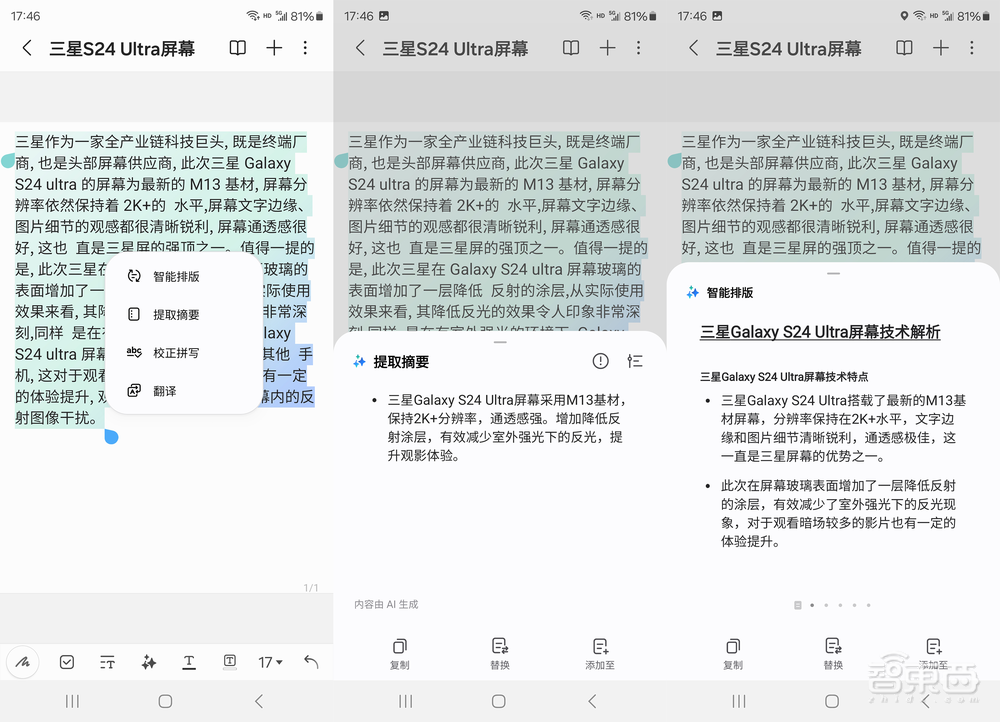The image size is (1000, 722).
Task: Expand the 提取摘要 sheet via its drag handle
Action: tap(499, 341)
